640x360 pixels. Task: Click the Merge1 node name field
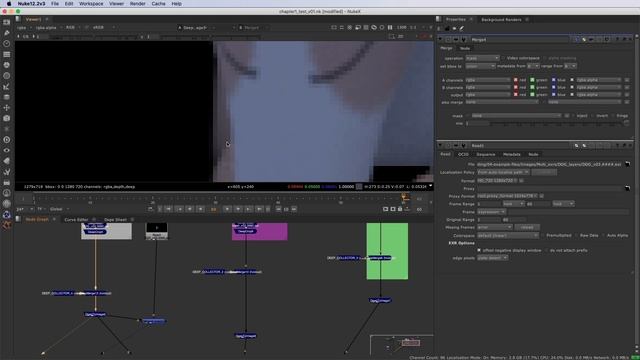point(520,40)
